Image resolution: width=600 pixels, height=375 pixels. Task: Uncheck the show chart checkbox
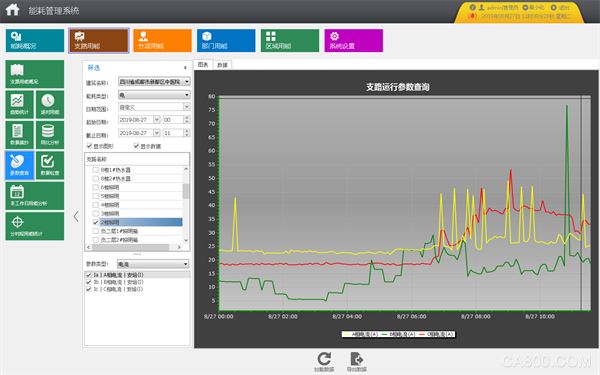pos(90,146)
